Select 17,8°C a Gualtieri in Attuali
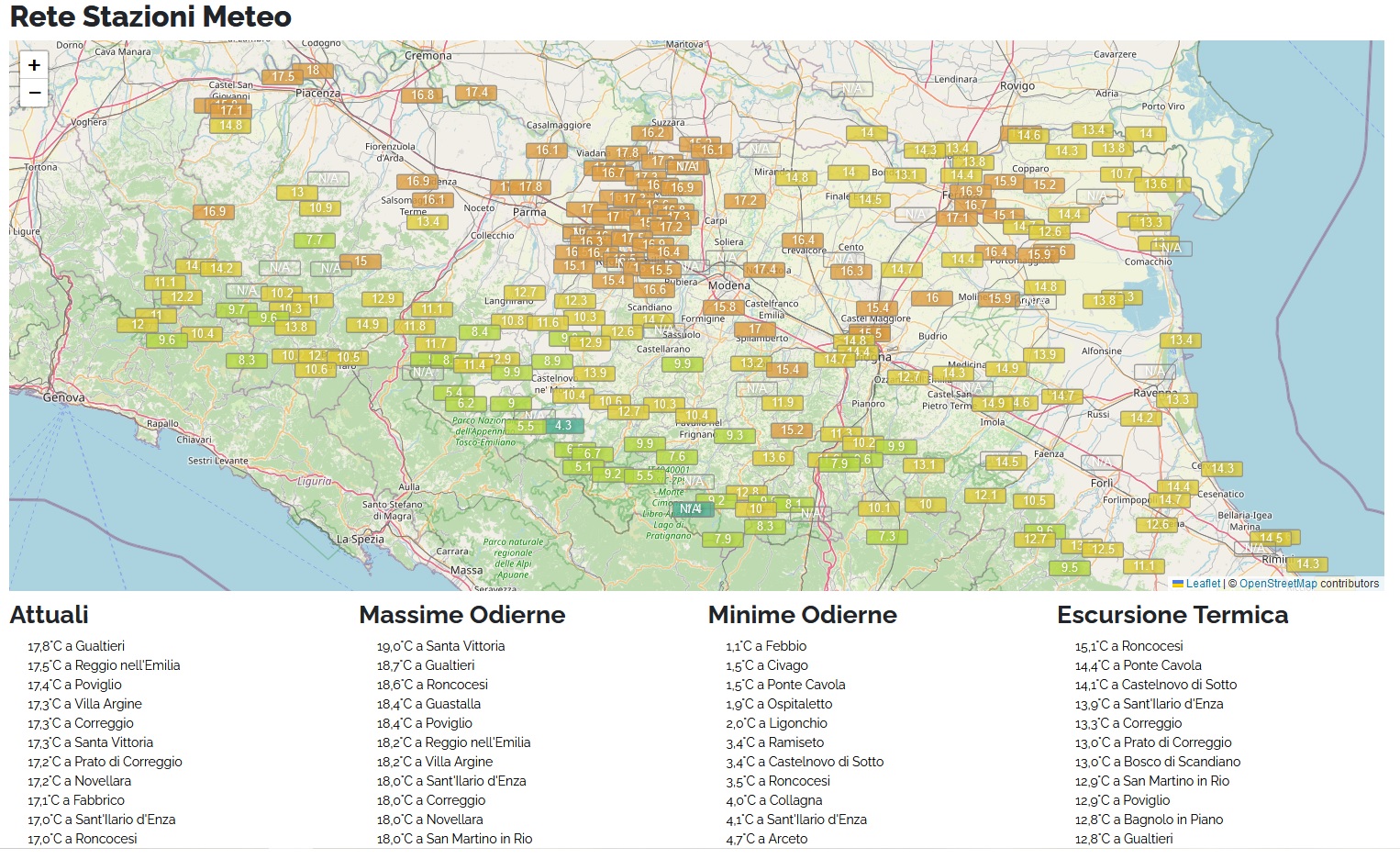The width and height of the screenshot is (1400, 859). point(76,646)
